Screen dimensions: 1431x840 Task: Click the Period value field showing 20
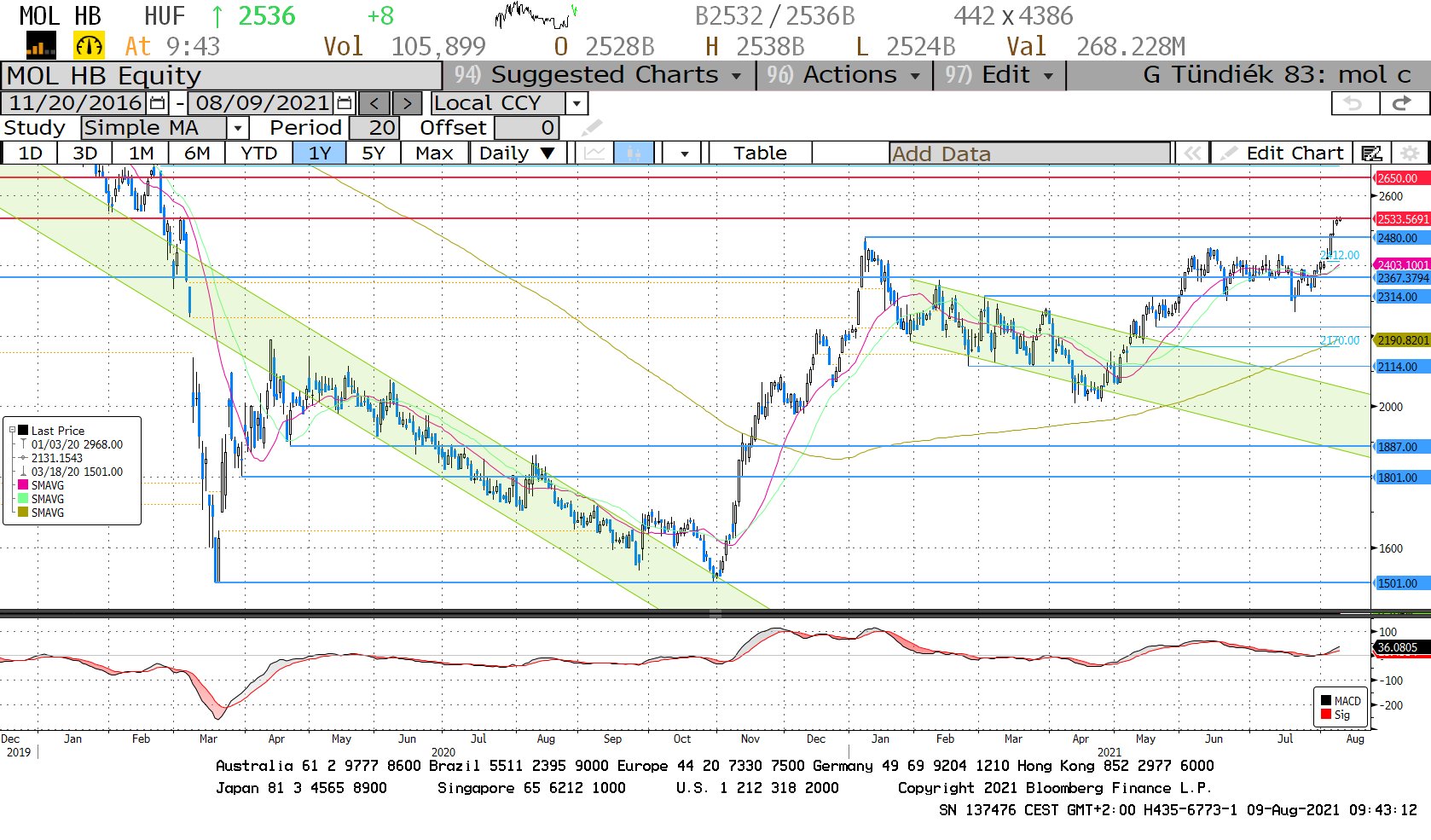[373, 128]
